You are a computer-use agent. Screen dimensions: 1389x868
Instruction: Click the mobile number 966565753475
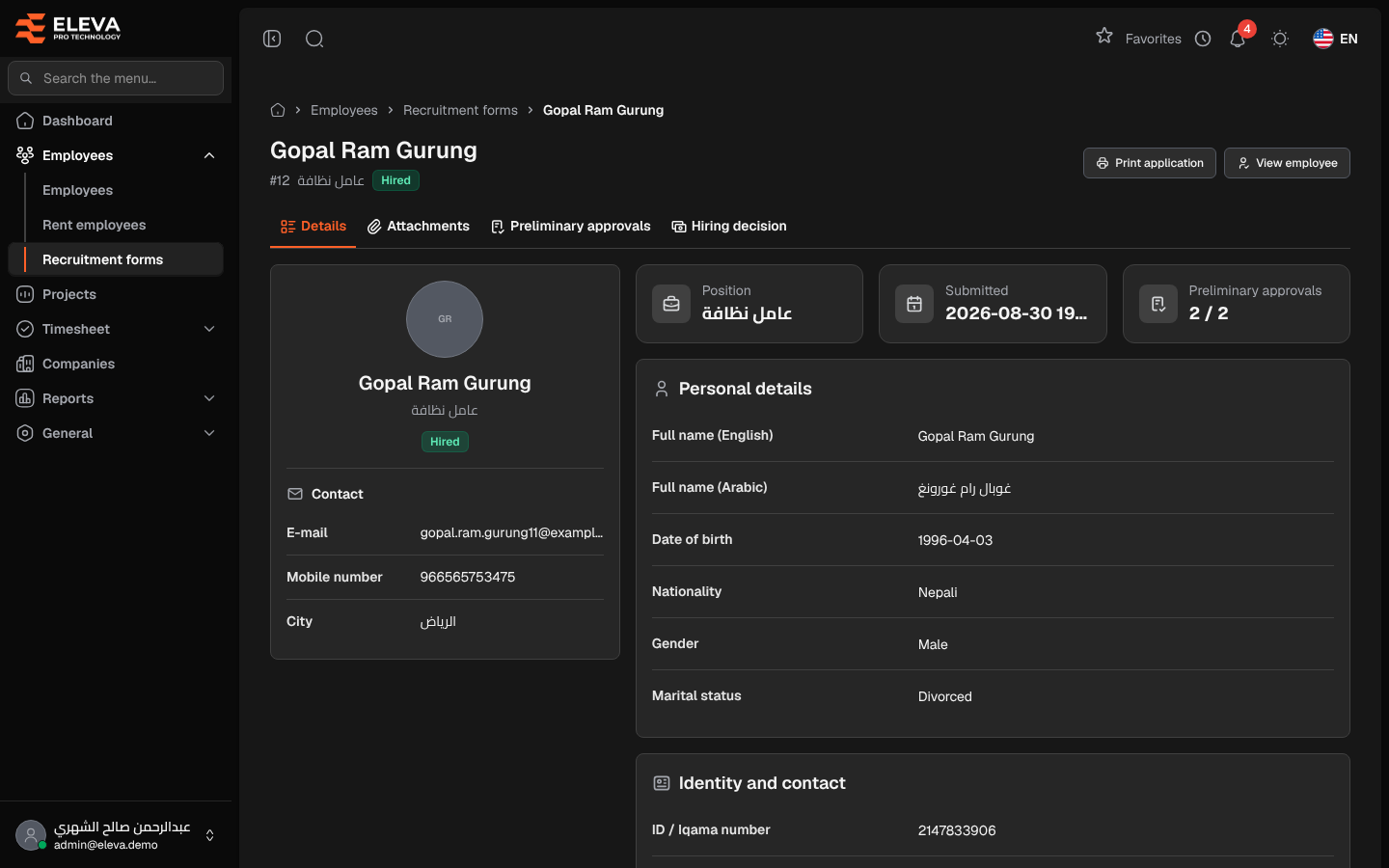point(468,577)
